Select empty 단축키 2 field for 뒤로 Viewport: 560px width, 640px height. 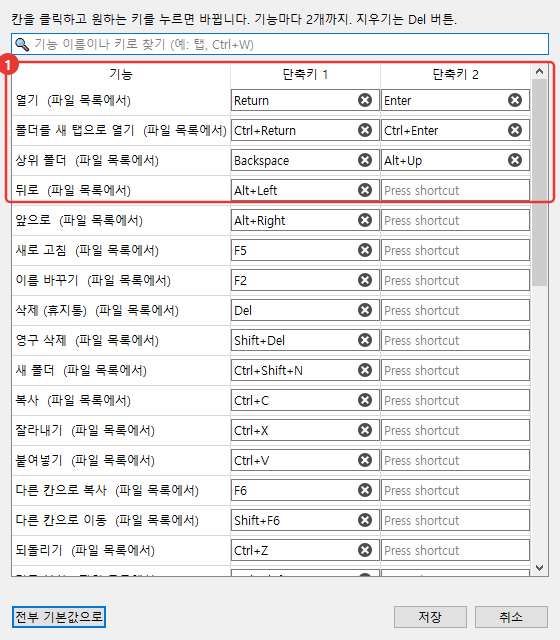455,190
